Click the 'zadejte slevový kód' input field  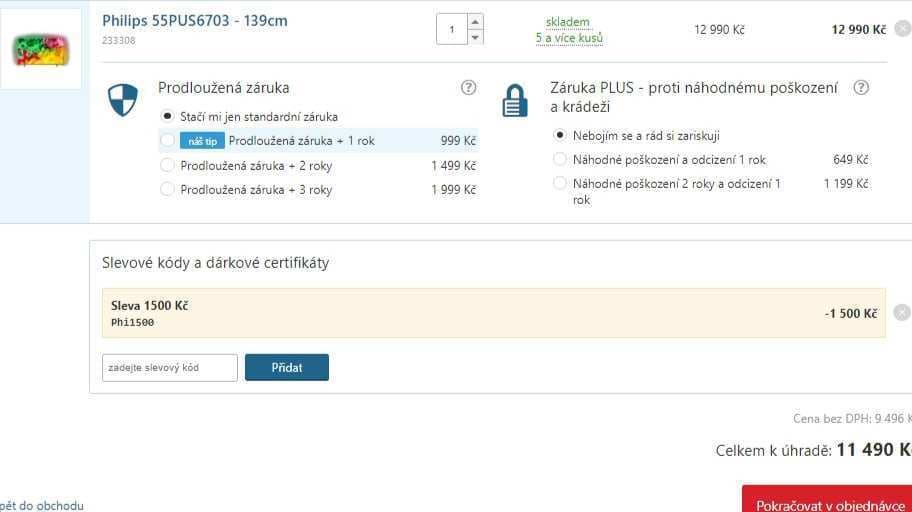170,368
